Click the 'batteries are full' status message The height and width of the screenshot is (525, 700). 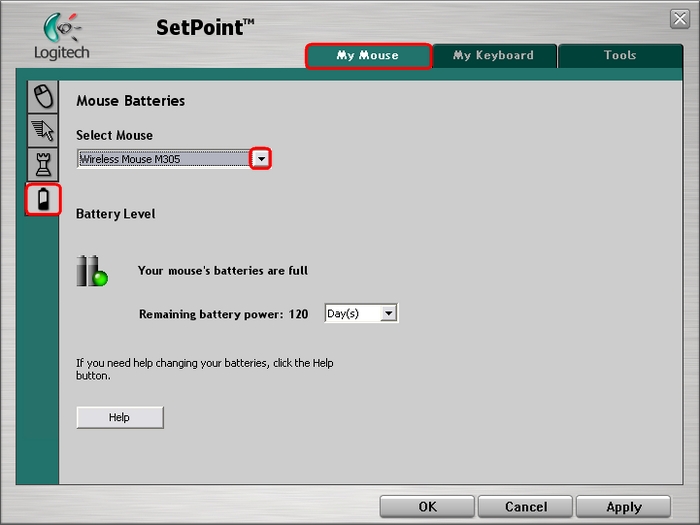click(223, 271)
